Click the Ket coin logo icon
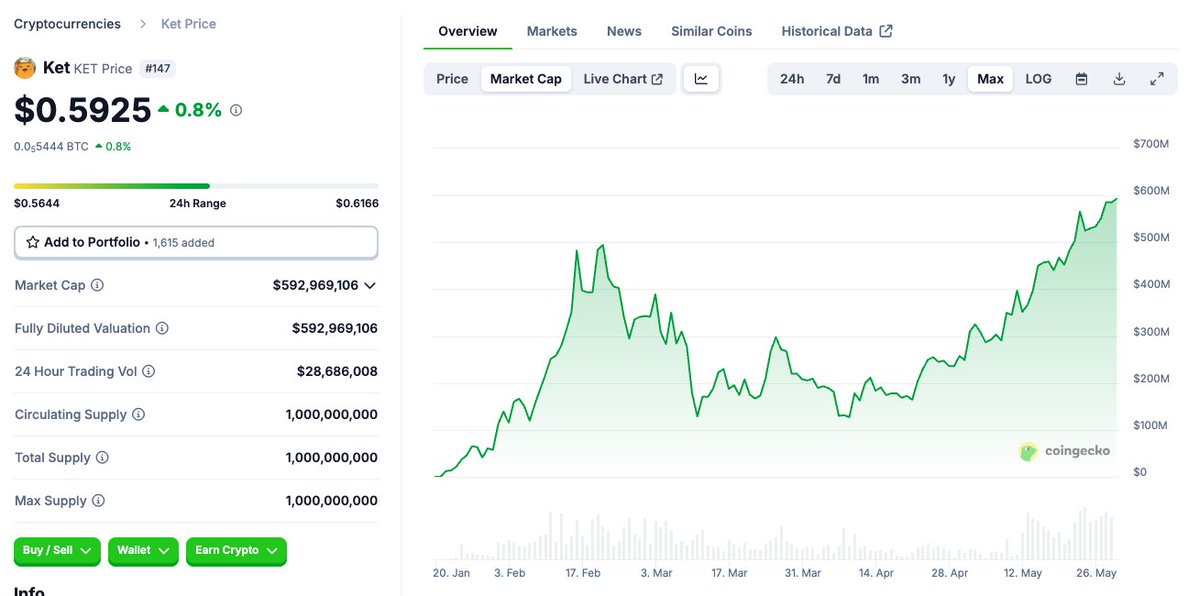 click(25, 68)
